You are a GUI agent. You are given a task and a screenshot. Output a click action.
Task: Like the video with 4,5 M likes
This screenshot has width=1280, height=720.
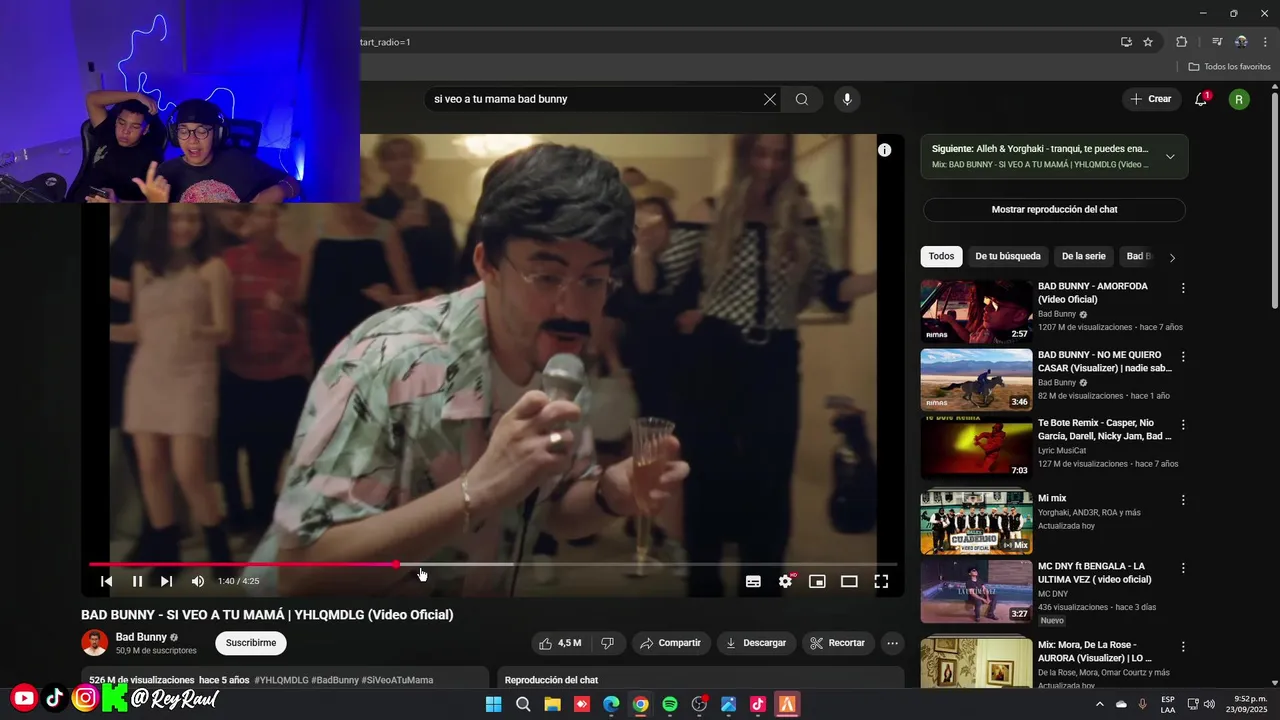tap(560, 643)
